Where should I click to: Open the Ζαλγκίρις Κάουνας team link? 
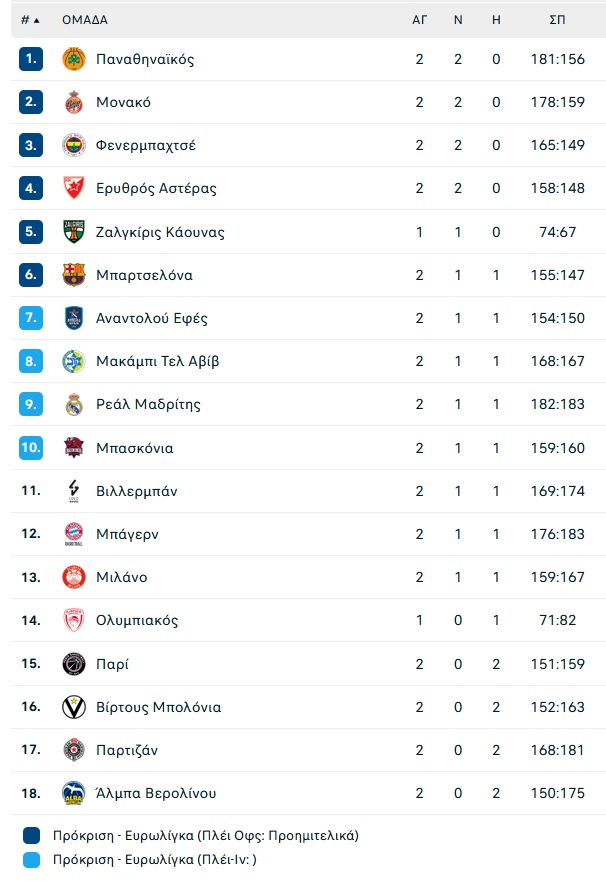click(160, 232)
